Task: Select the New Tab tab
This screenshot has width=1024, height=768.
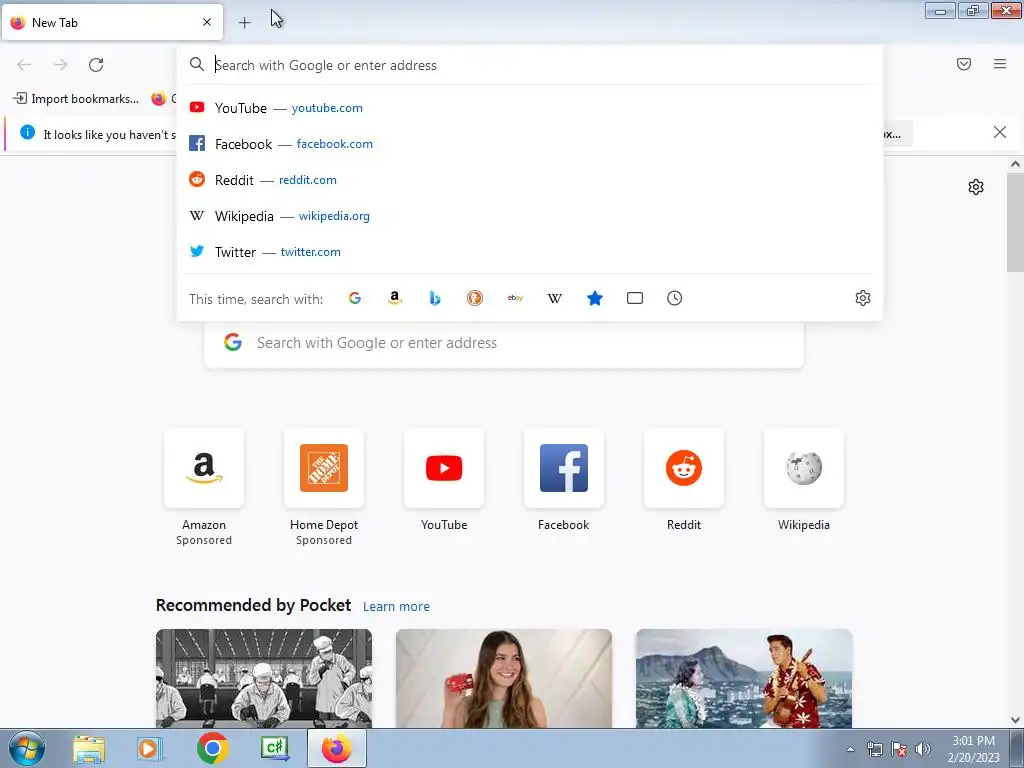Action: click(x=112, y=22)
